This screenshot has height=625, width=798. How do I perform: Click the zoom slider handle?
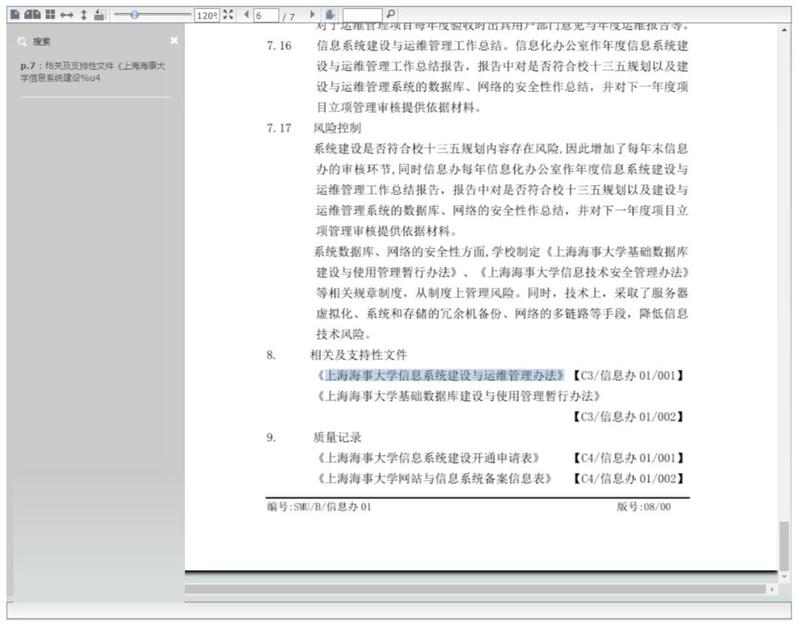pyautogui.click(x=134, y=15)
